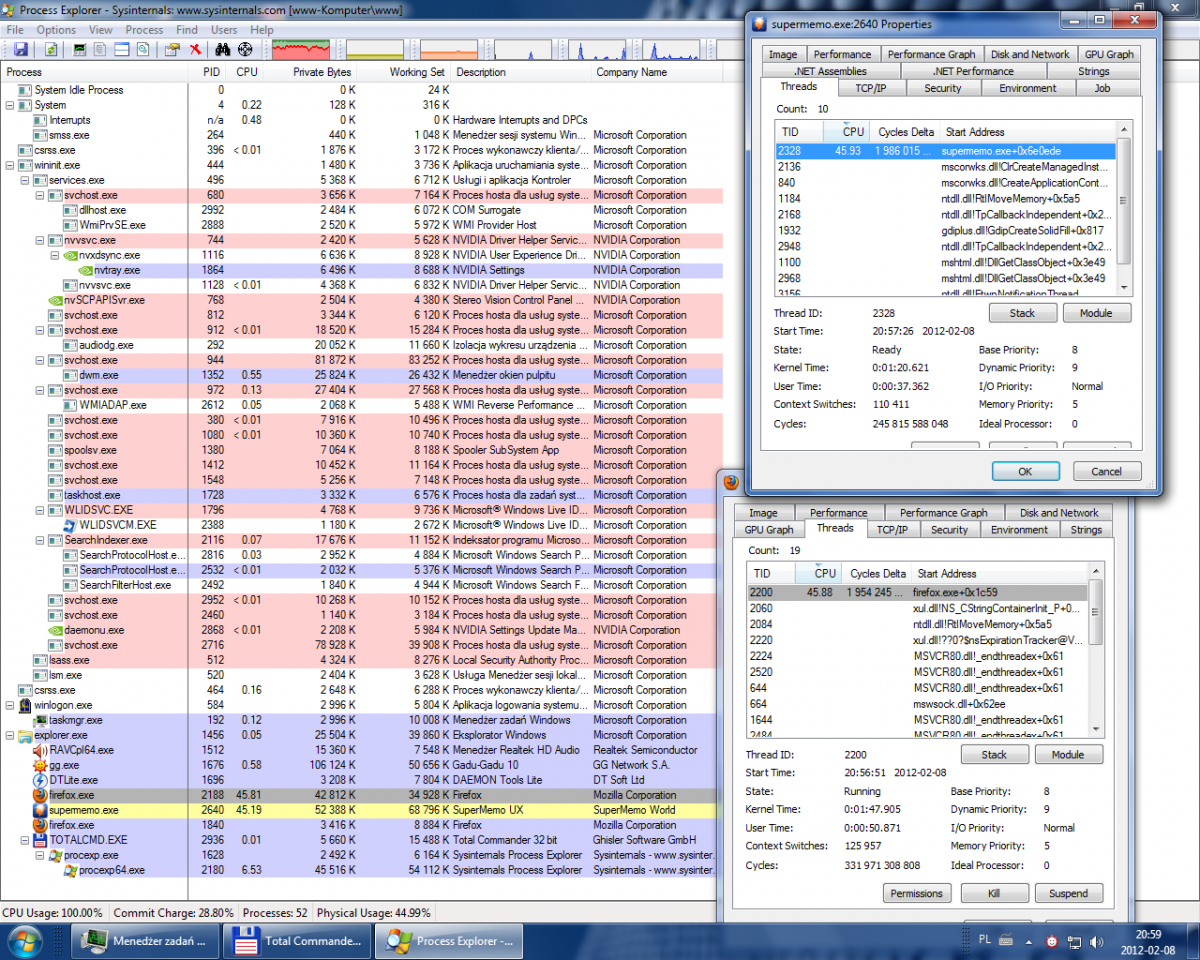
Task: Open the Strings tab in firefox Properties window
Action: click(x=1086, y=530)
